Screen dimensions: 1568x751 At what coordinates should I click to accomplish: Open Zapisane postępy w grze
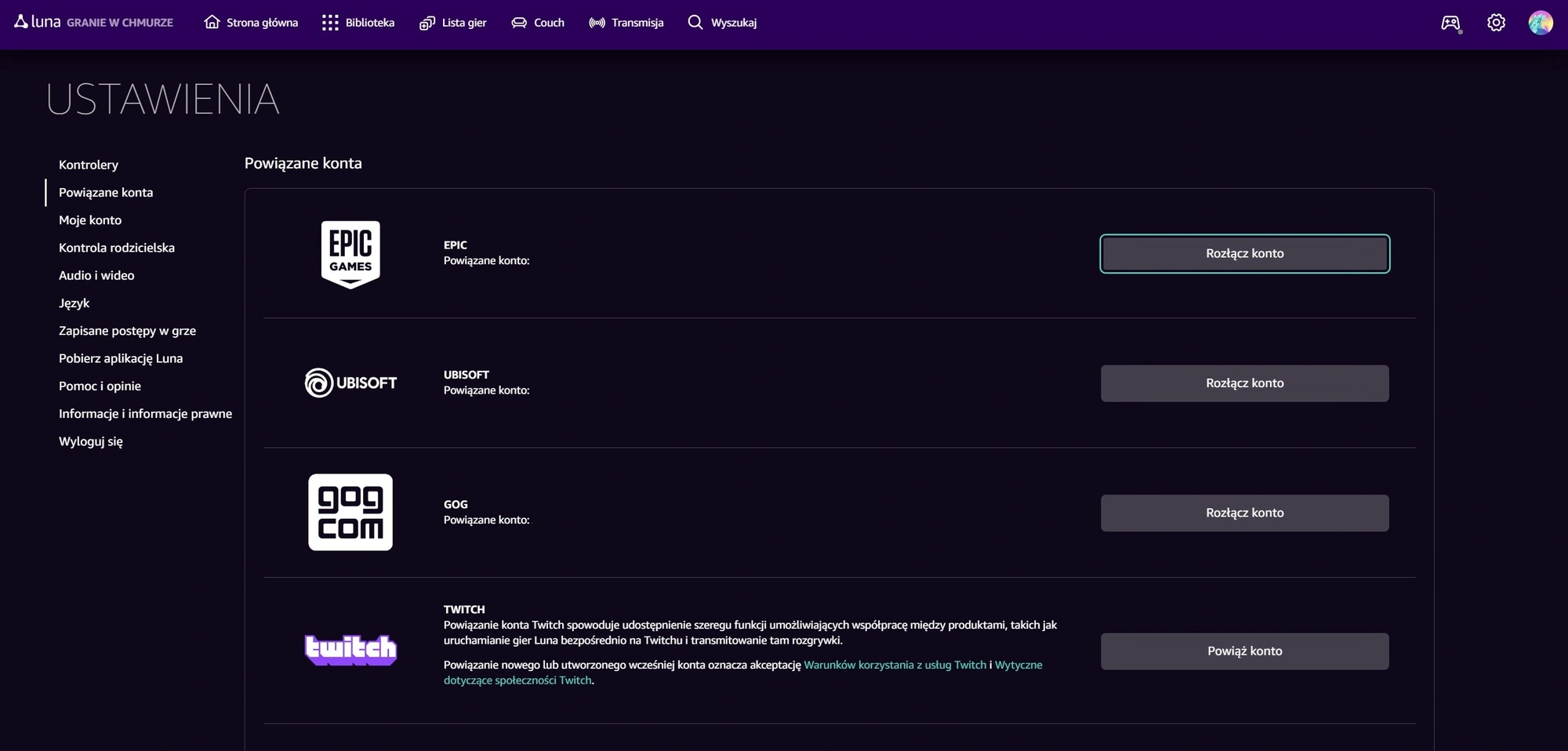[128, 331]
